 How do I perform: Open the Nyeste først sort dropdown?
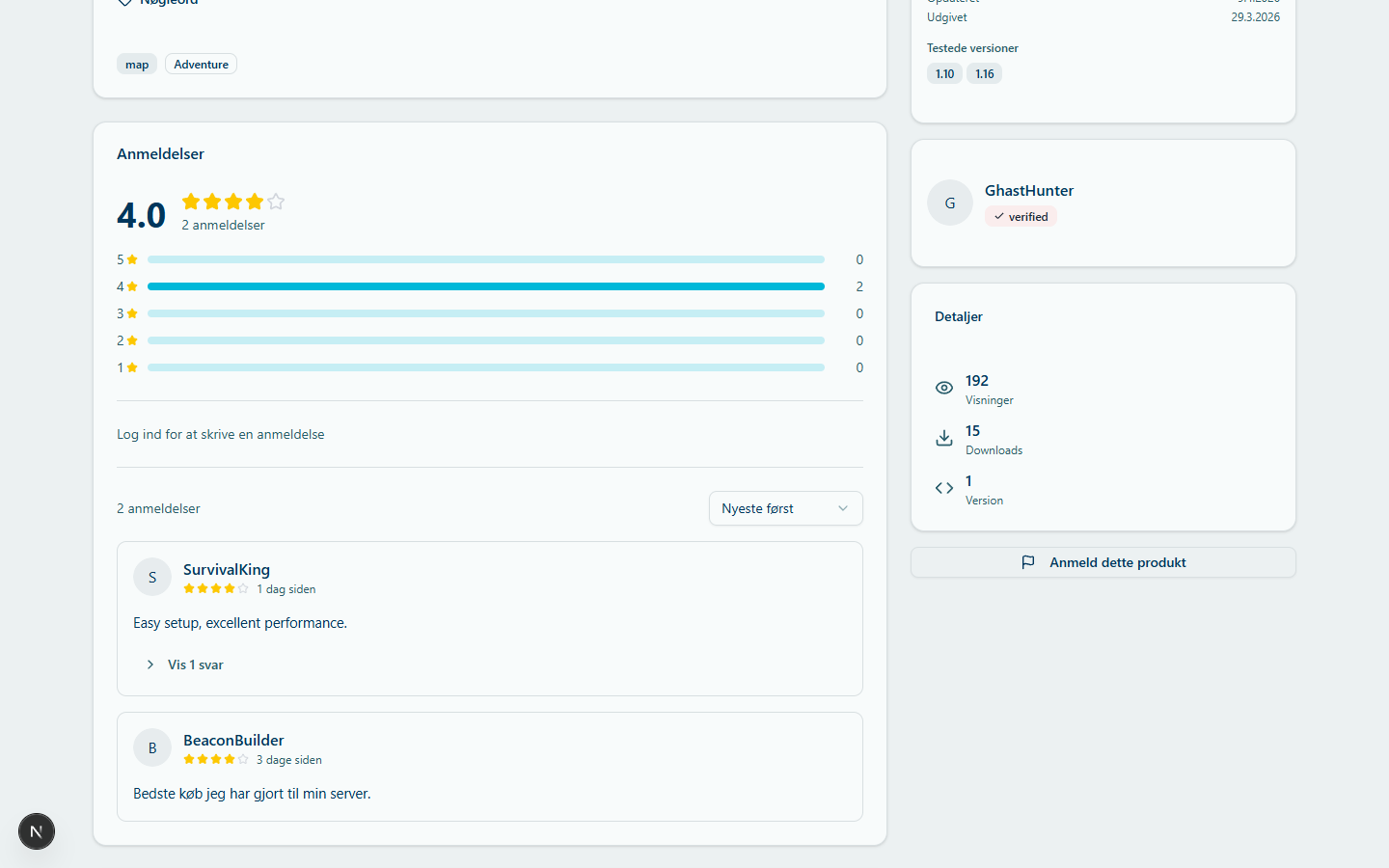[786, 508]
